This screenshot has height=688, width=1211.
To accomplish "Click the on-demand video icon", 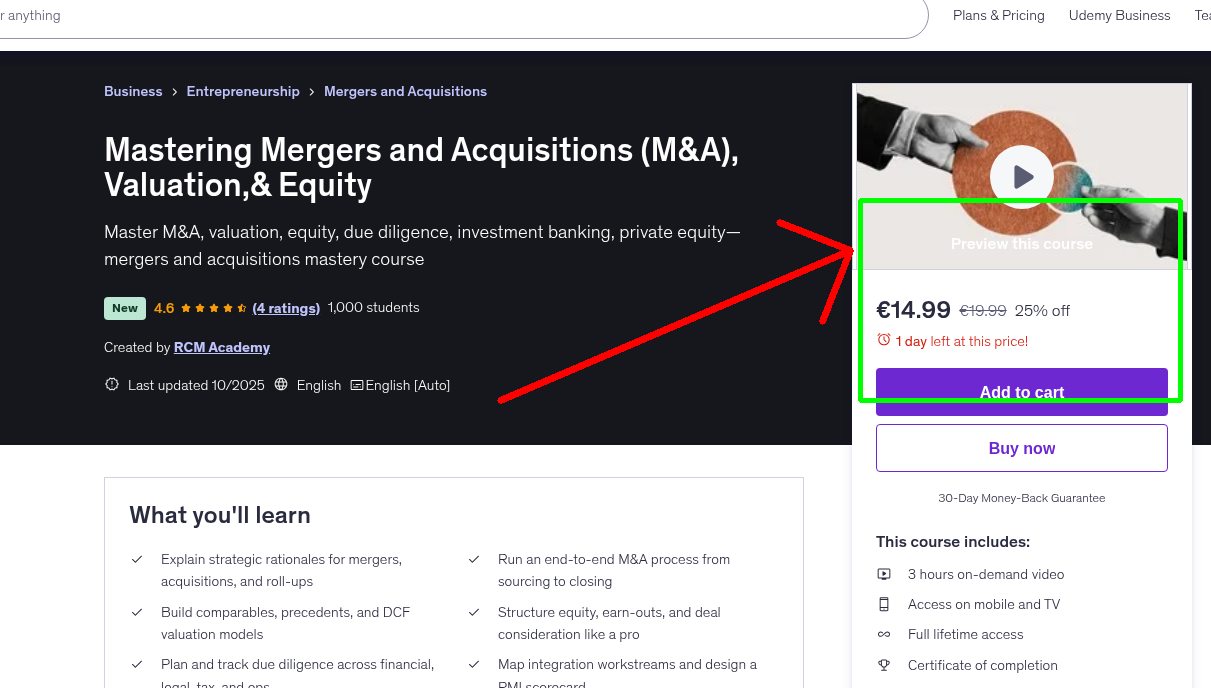I will [884, 574].
